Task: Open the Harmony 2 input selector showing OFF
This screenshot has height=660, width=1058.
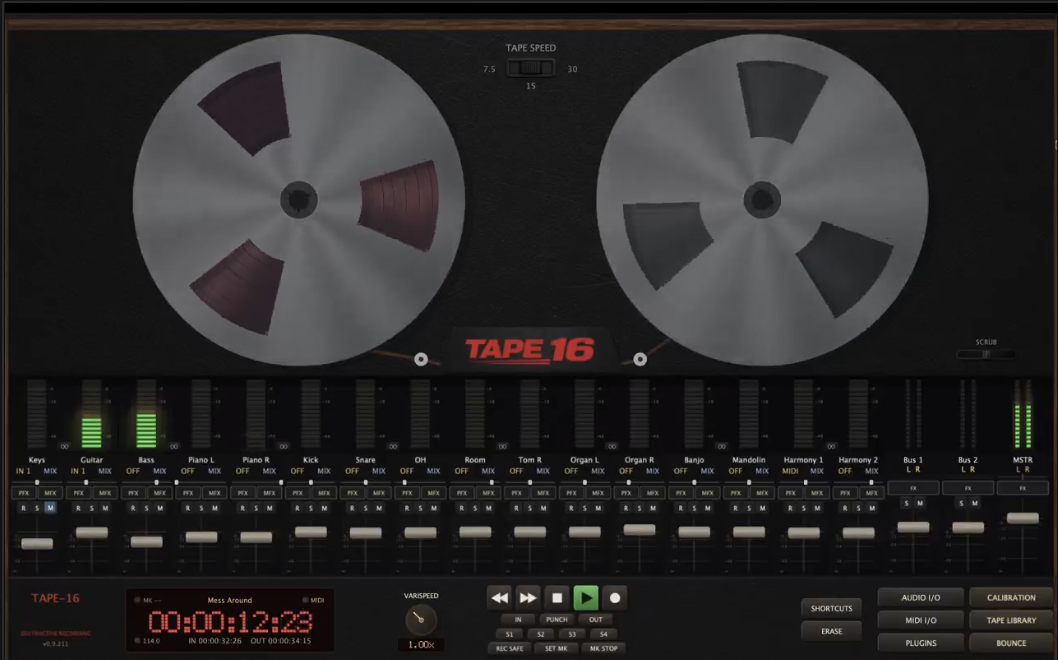Action: pos(845,471)
